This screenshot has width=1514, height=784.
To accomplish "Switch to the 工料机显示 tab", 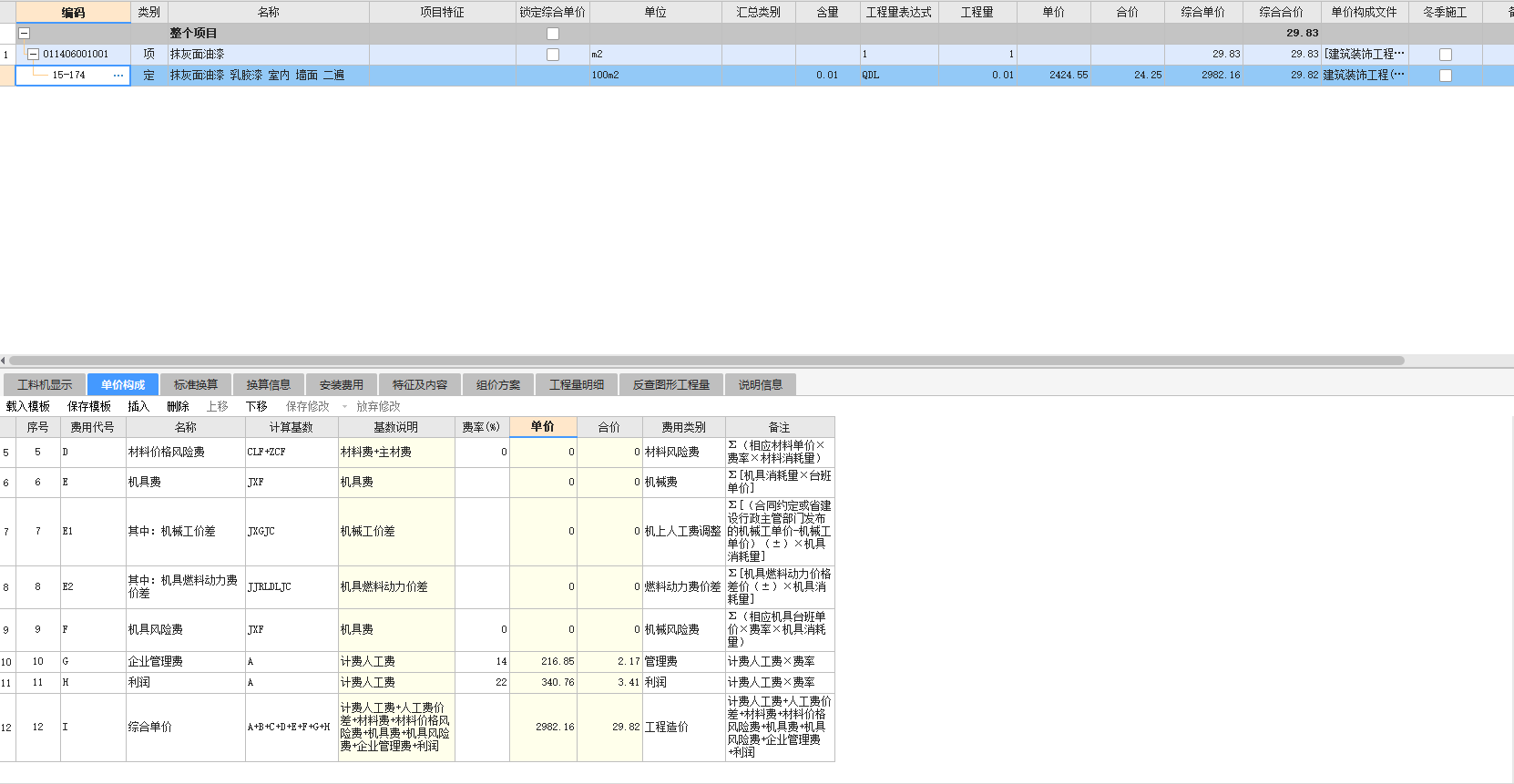I will click(x=45, y=384).
